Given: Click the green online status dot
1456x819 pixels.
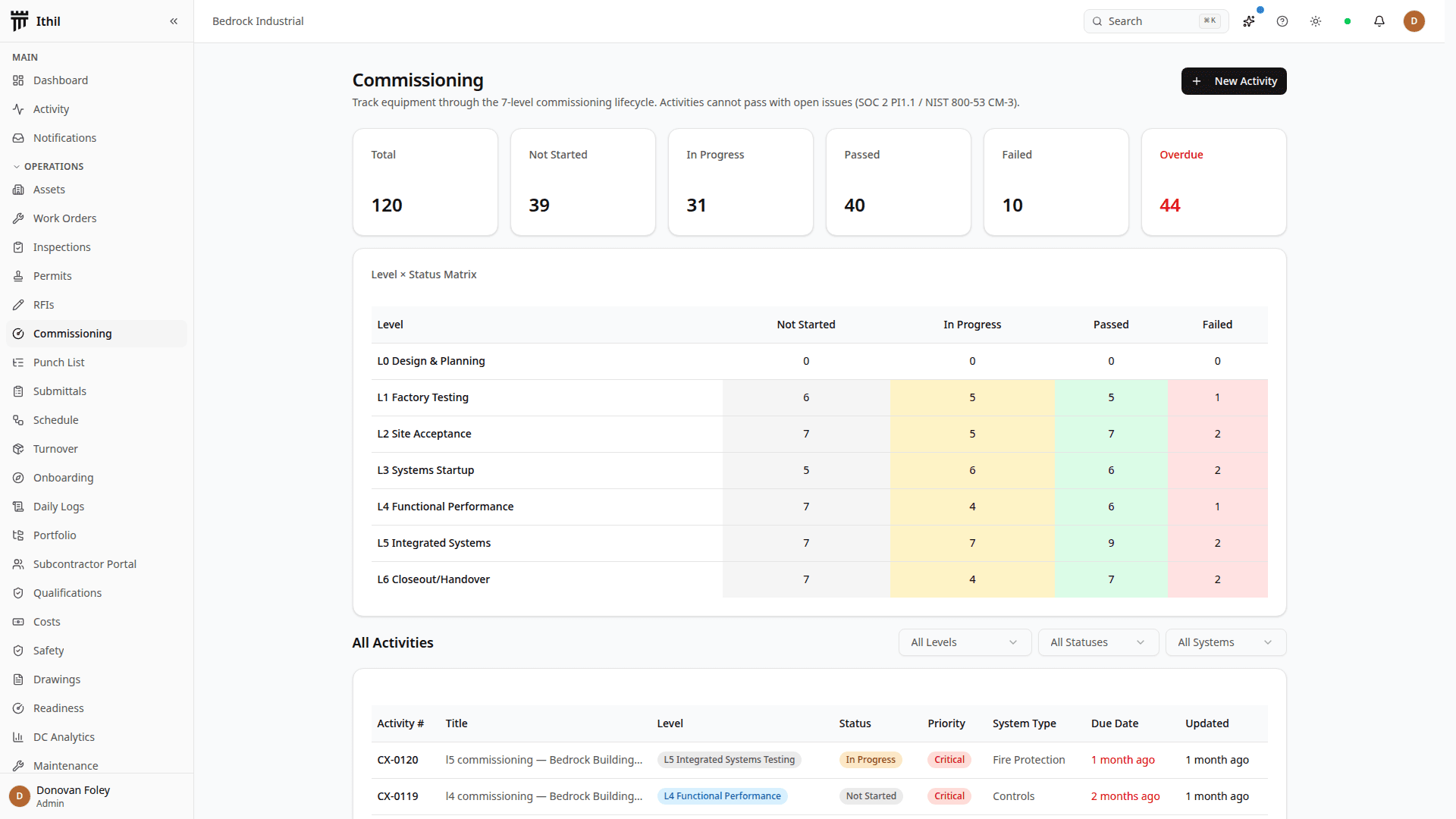Looking at the screenshot, I should pos(1348,21).
